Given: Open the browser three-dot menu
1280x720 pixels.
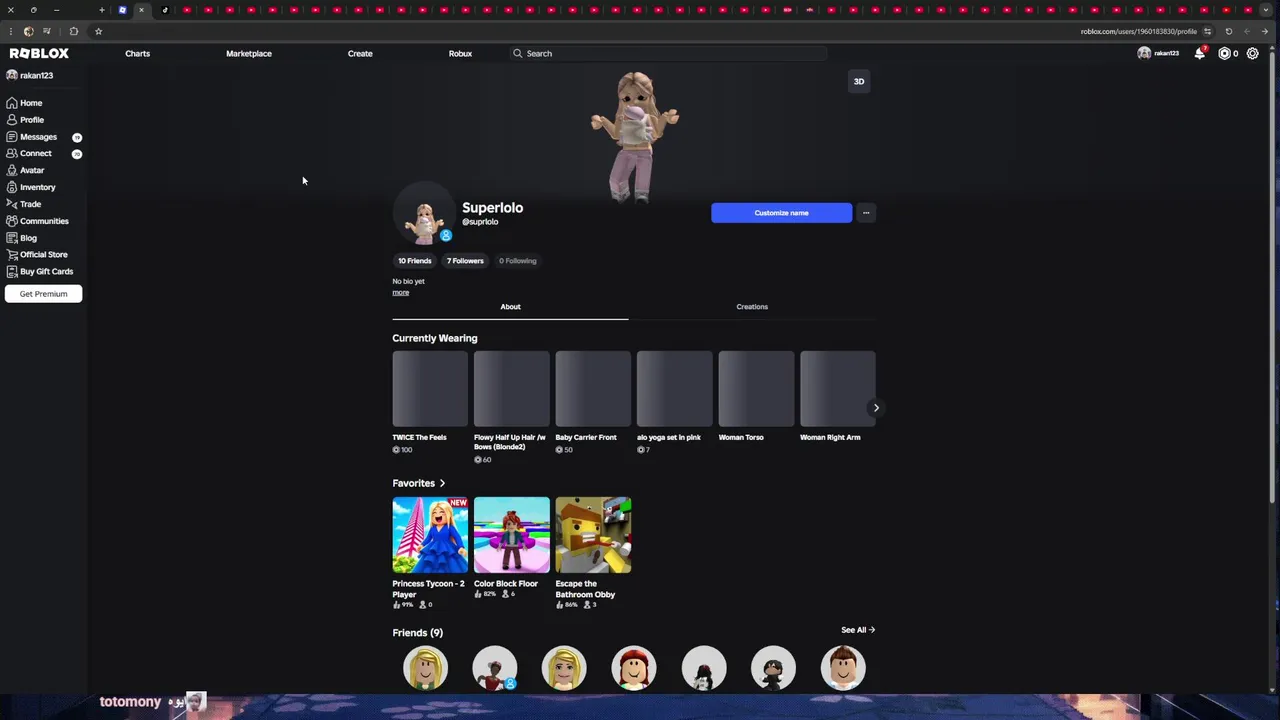Looking at the screenshot, I should (10, 31).
